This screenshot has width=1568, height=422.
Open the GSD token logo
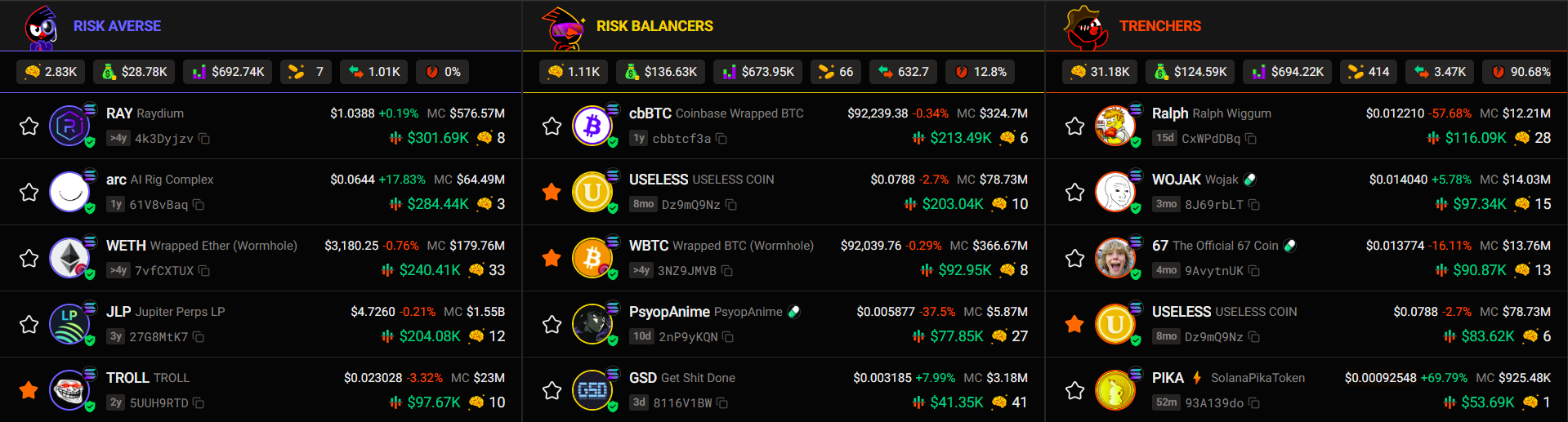tap(592, 390)
